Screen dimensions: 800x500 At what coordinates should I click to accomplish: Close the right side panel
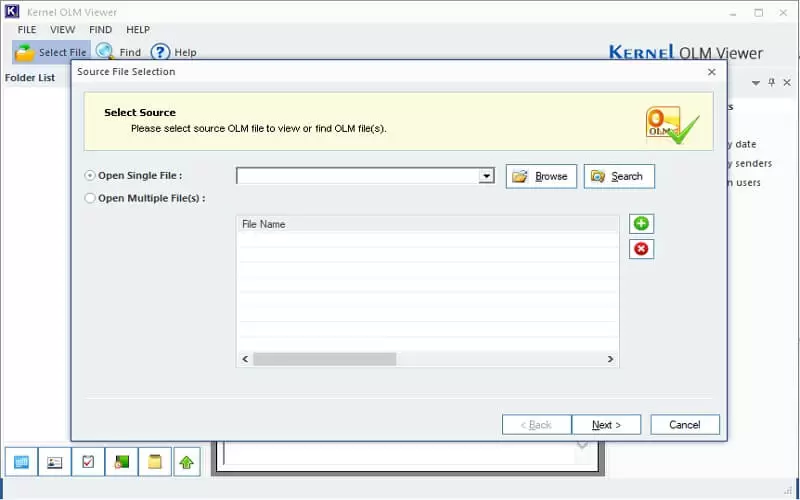click(787, 82)
